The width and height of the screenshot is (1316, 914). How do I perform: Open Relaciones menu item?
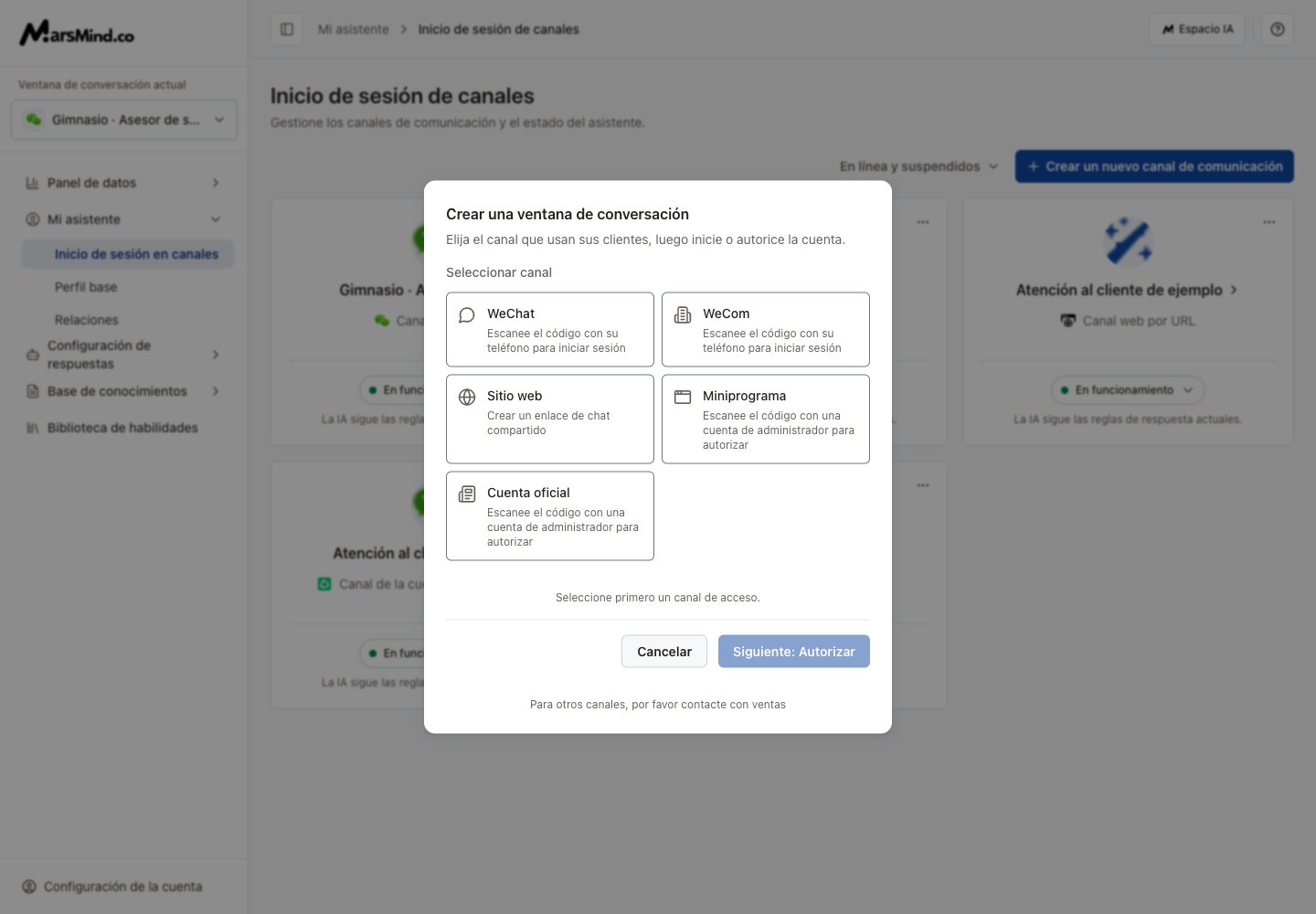pyautogui.click(x=87, y=320)
